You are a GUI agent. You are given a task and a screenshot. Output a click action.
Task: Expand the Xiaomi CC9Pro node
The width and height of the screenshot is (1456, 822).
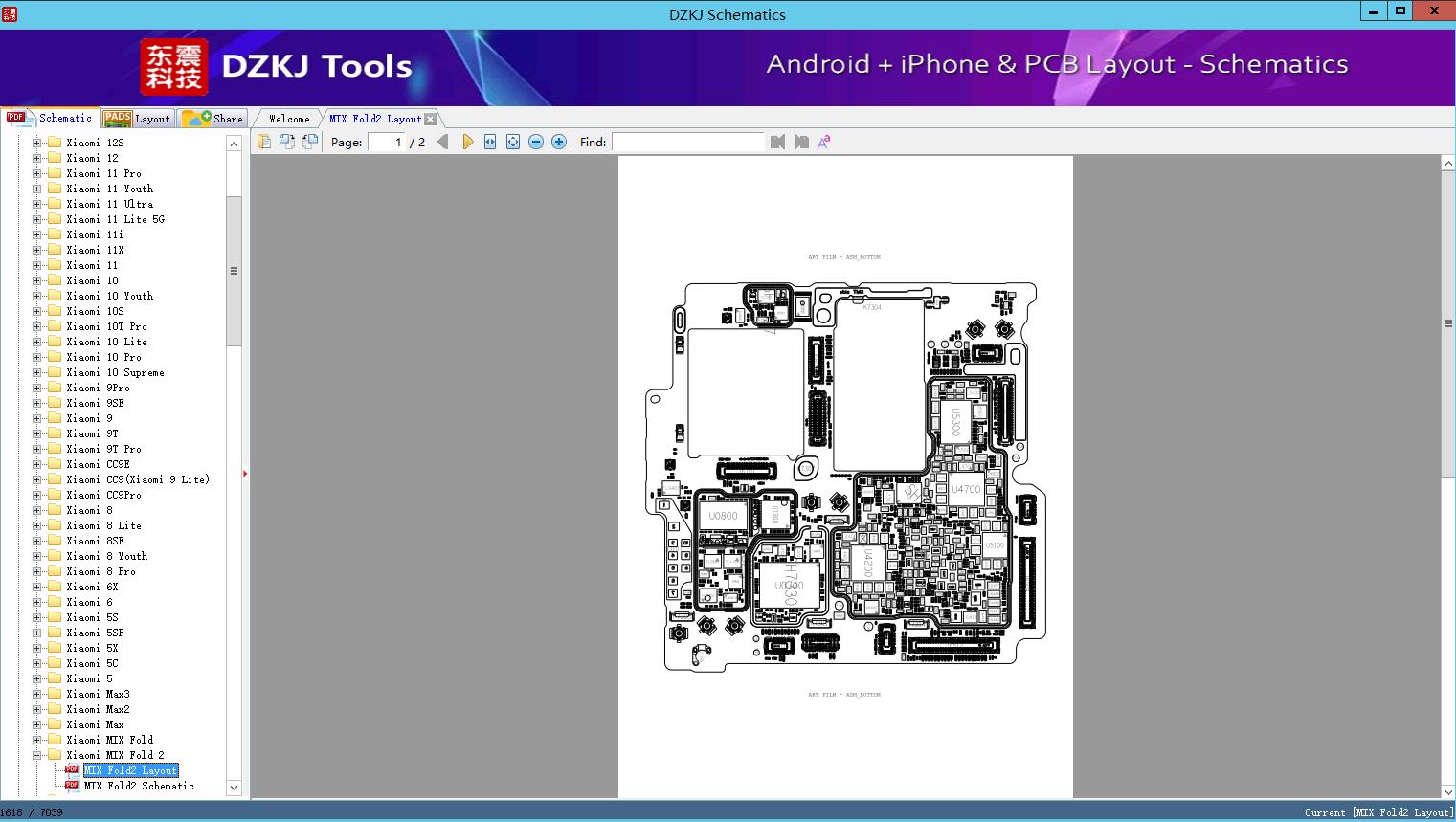coord(36,495)
